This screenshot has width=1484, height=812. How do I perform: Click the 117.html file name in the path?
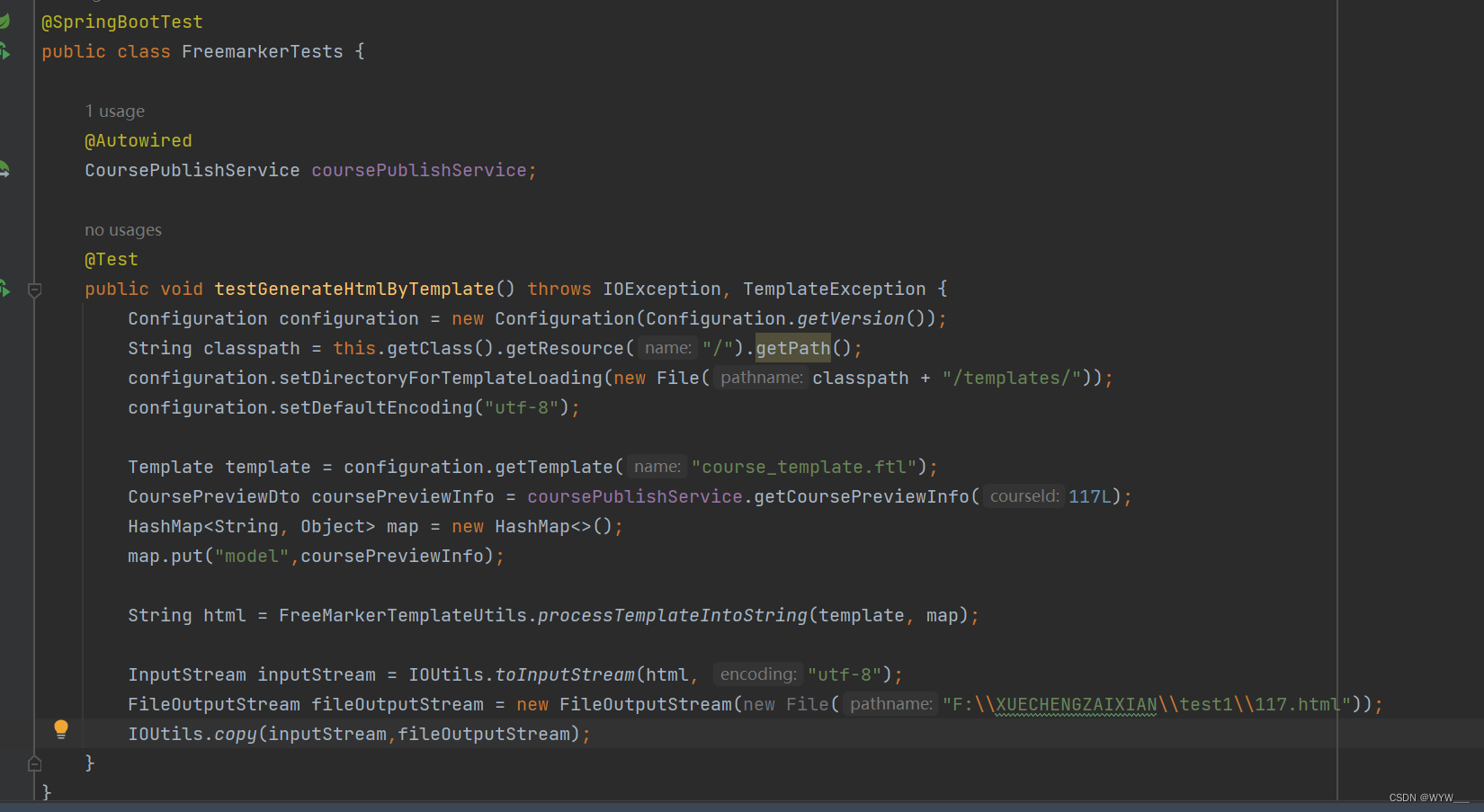(1298, 704)
